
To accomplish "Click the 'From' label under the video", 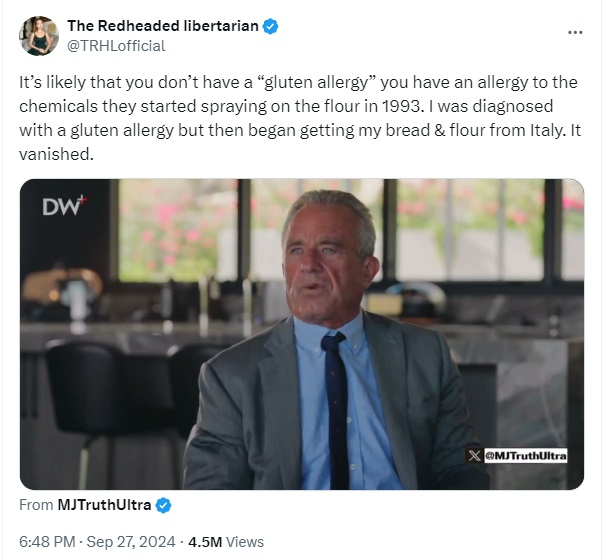I will (x=36, y=505).
